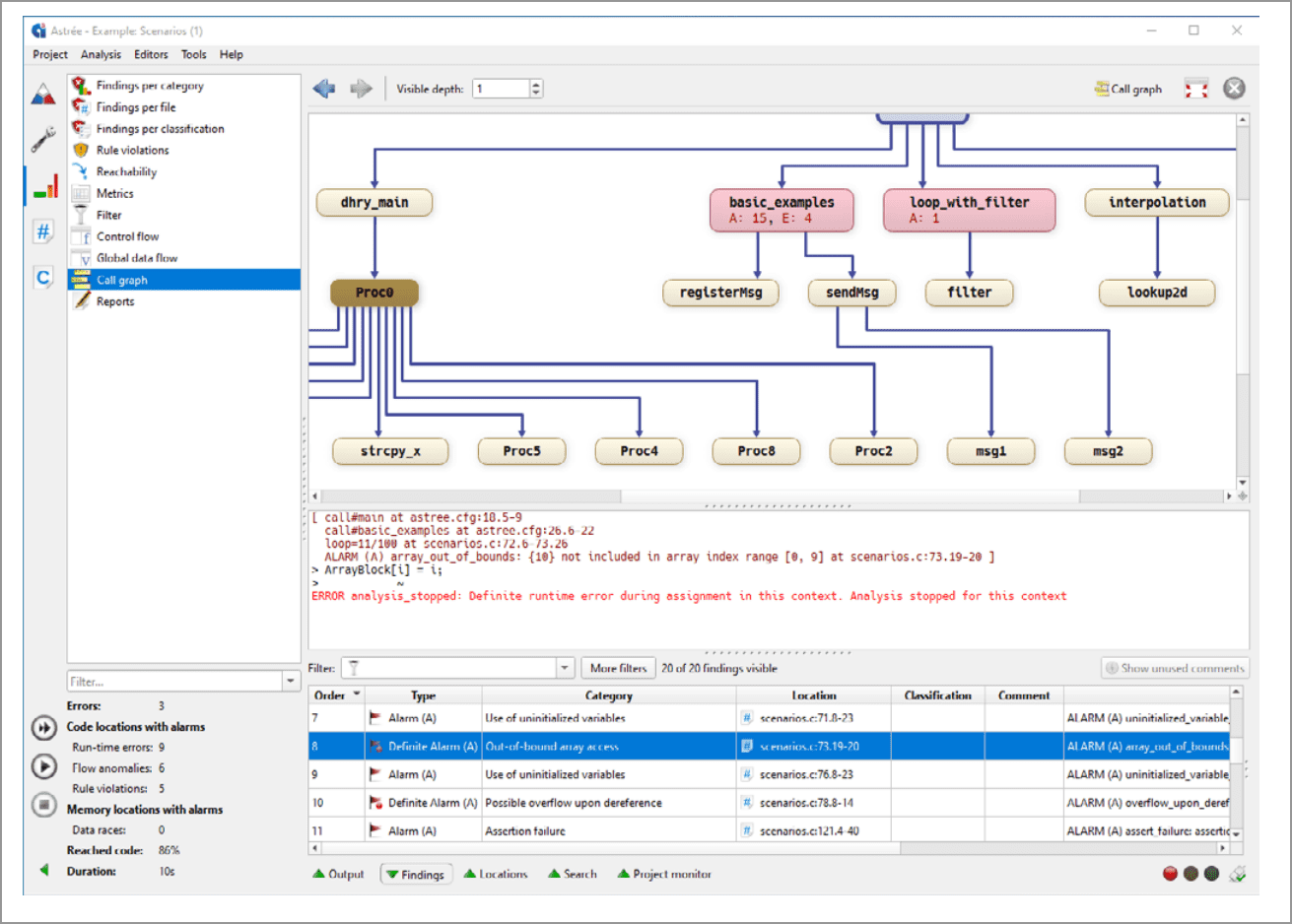Click the gray close X circle icon
This screenshot has width=1292, height=924.
[1234, 89]
